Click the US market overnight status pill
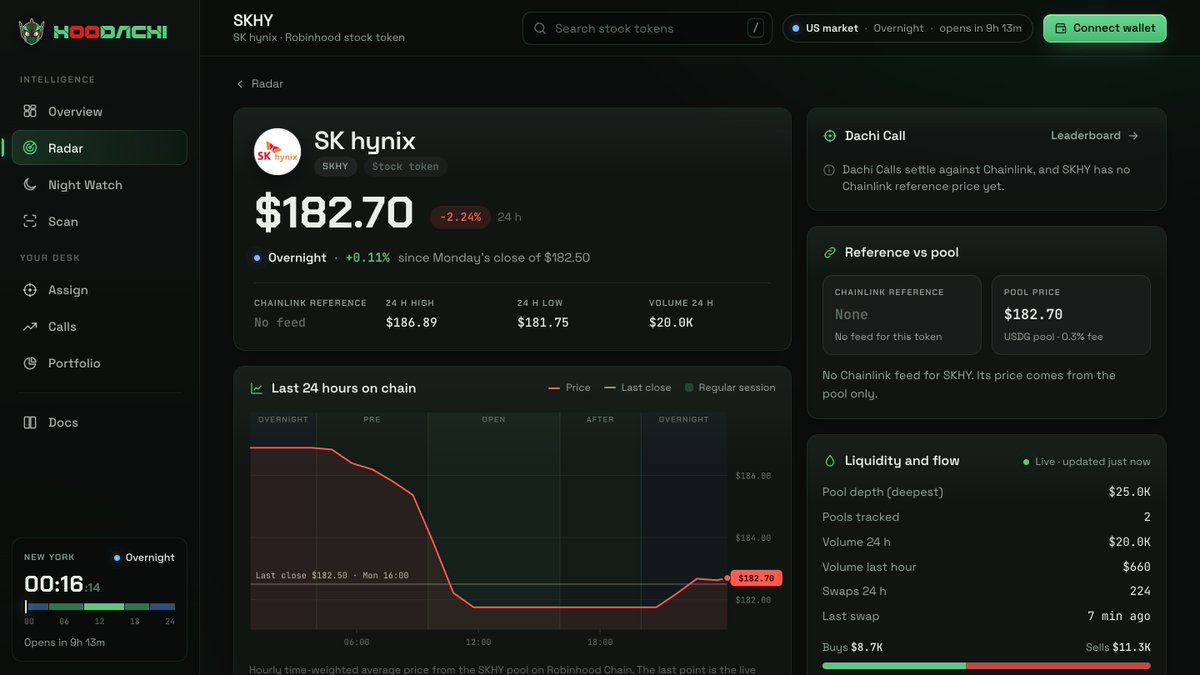The image size is (1200, 675). 907,28
